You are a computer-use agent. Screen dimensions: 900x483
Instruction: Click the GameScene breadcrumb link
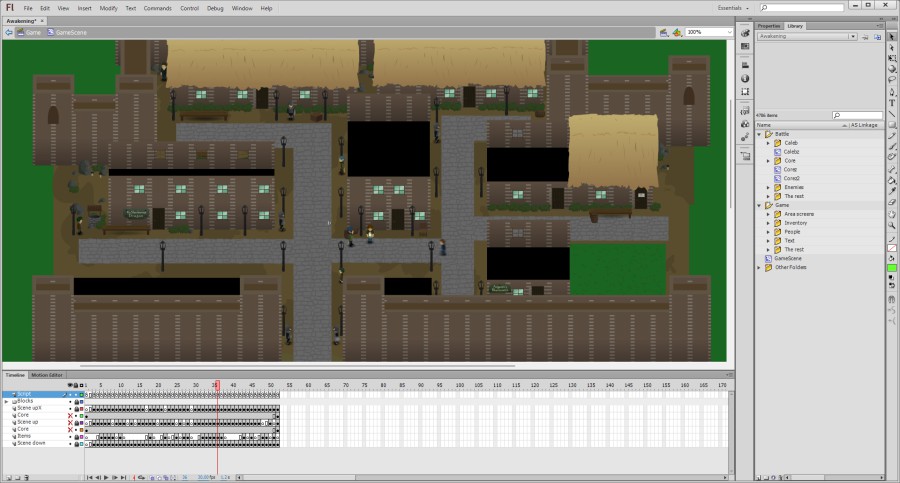coord(71,32)
